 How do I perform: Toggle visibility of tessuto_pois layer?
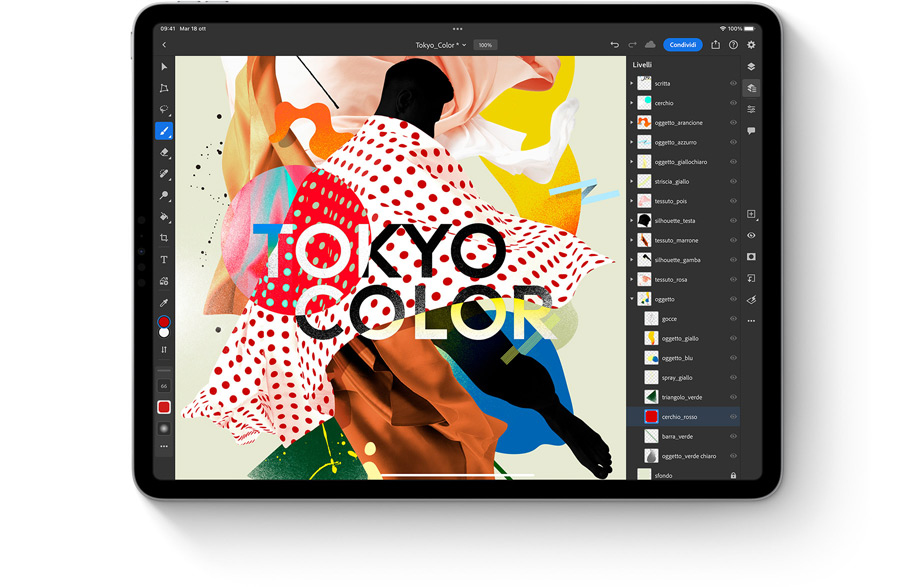(x=733, y=201)
